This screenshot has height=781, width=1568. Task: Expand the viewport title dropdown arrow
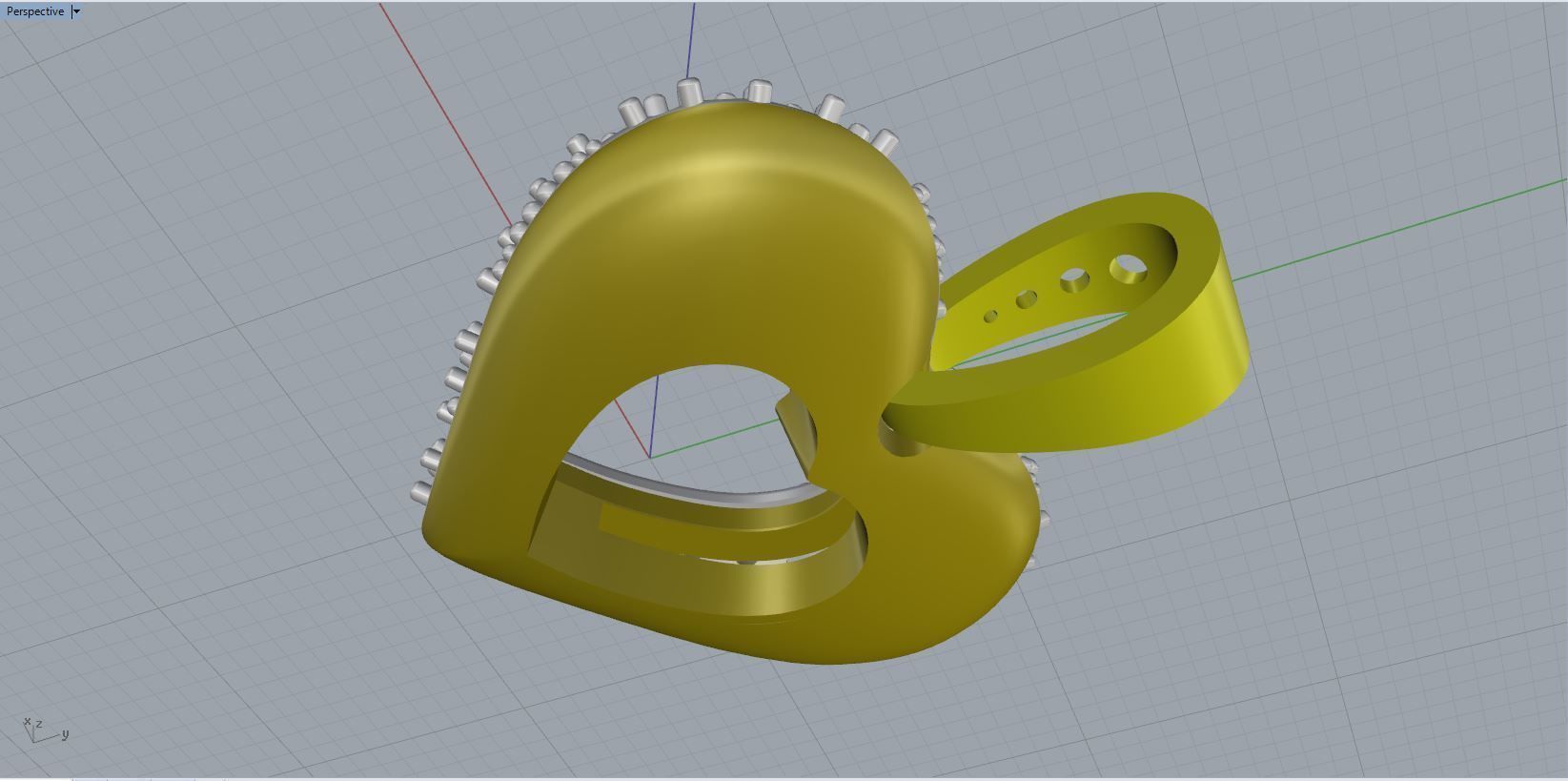coord(77,11)
